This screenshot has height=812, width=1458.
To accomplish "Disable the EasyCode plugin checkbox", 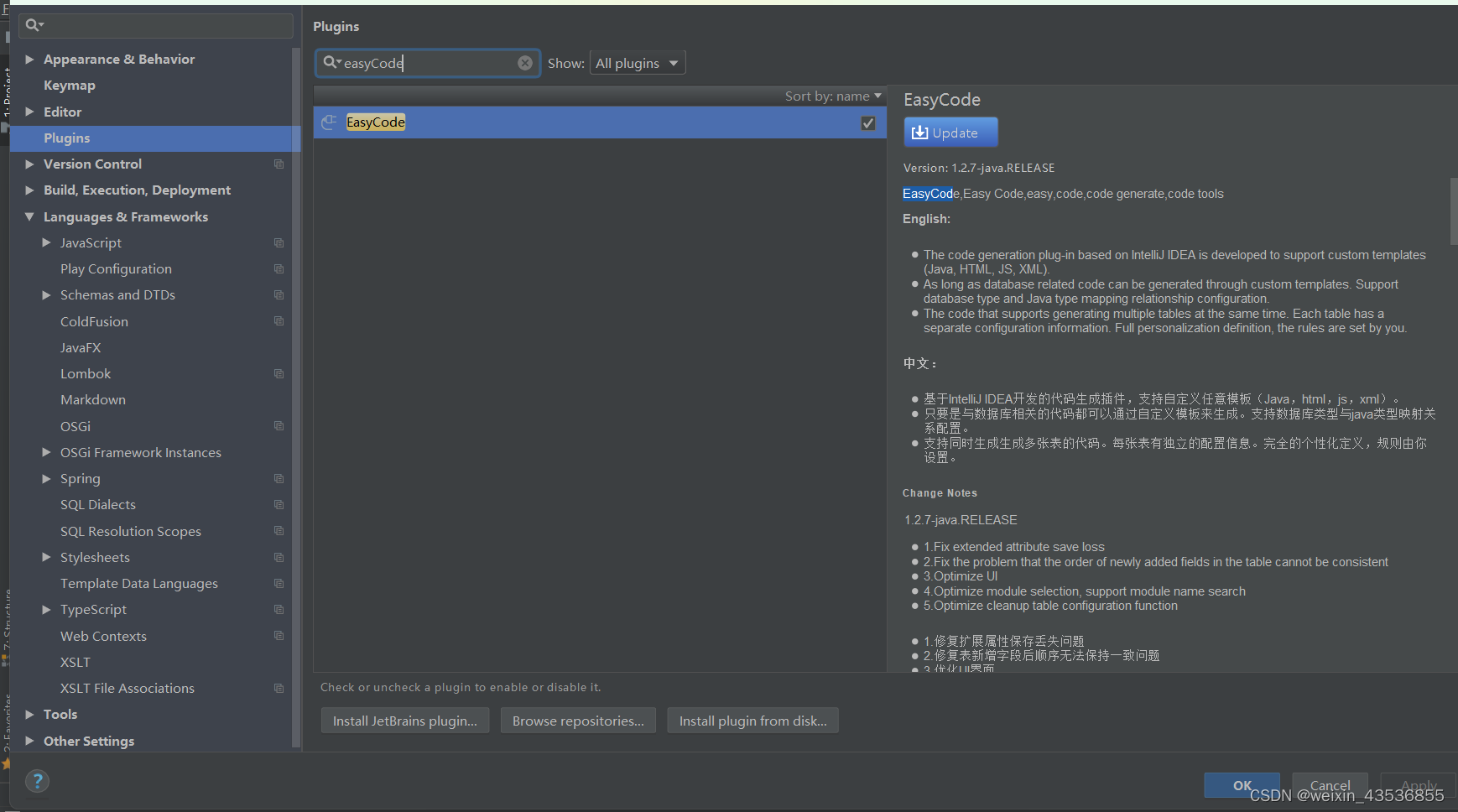I will click(867, 122).
